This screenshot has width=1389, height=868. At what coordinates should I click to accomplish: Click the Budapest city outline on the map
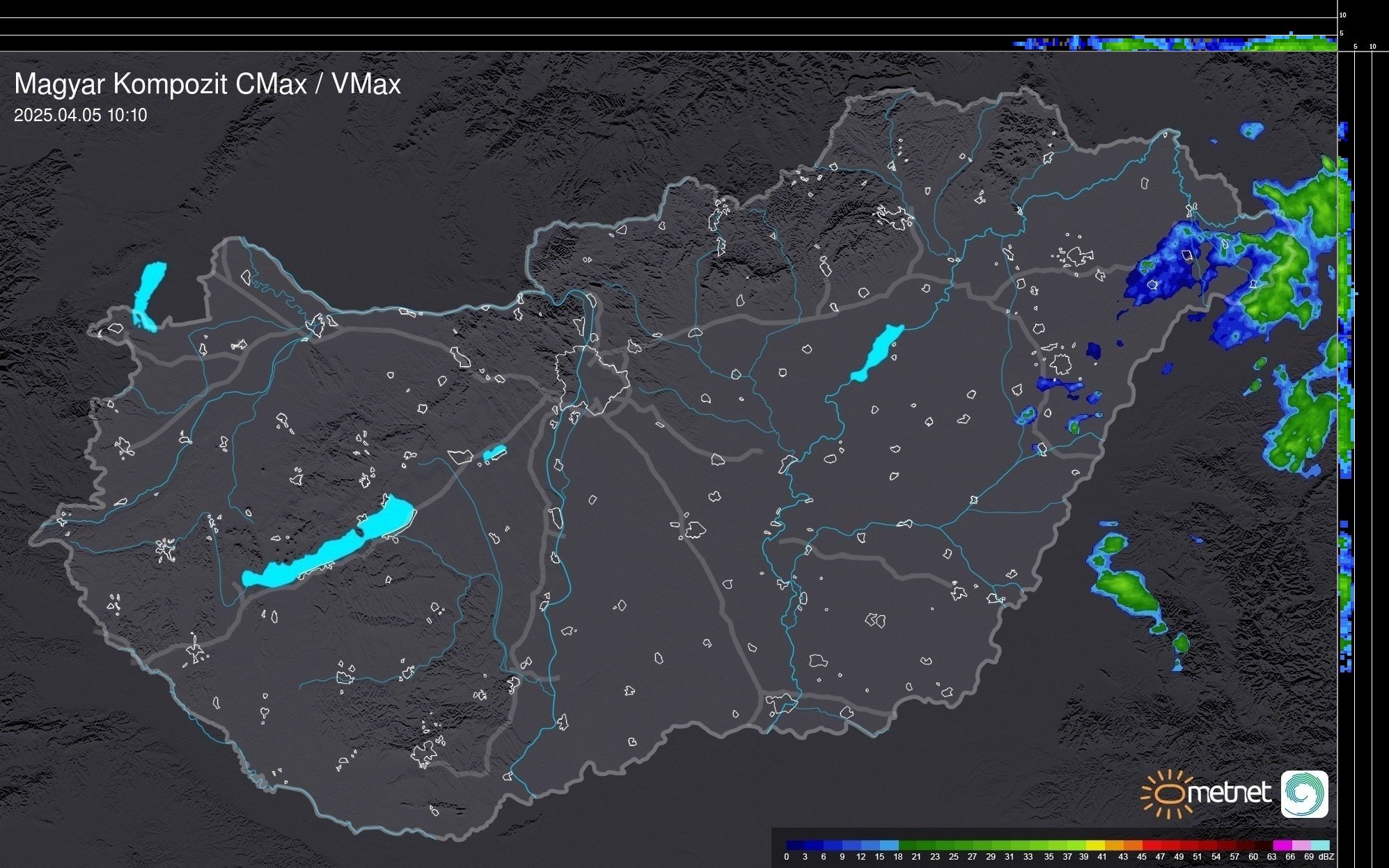pos(592,379)
